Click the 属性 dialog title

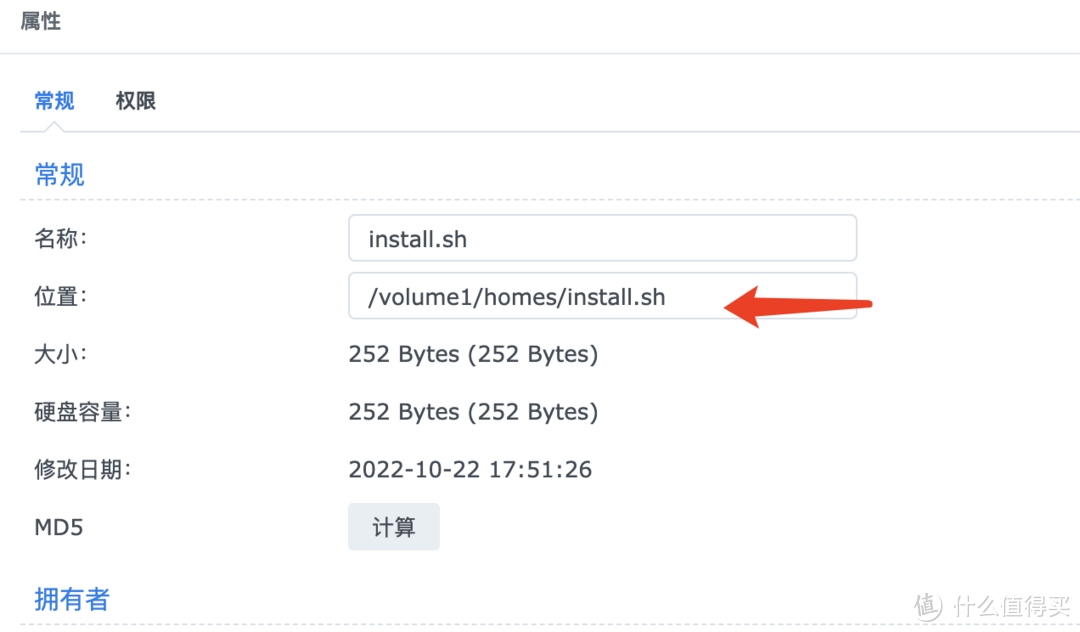point(40,21)
